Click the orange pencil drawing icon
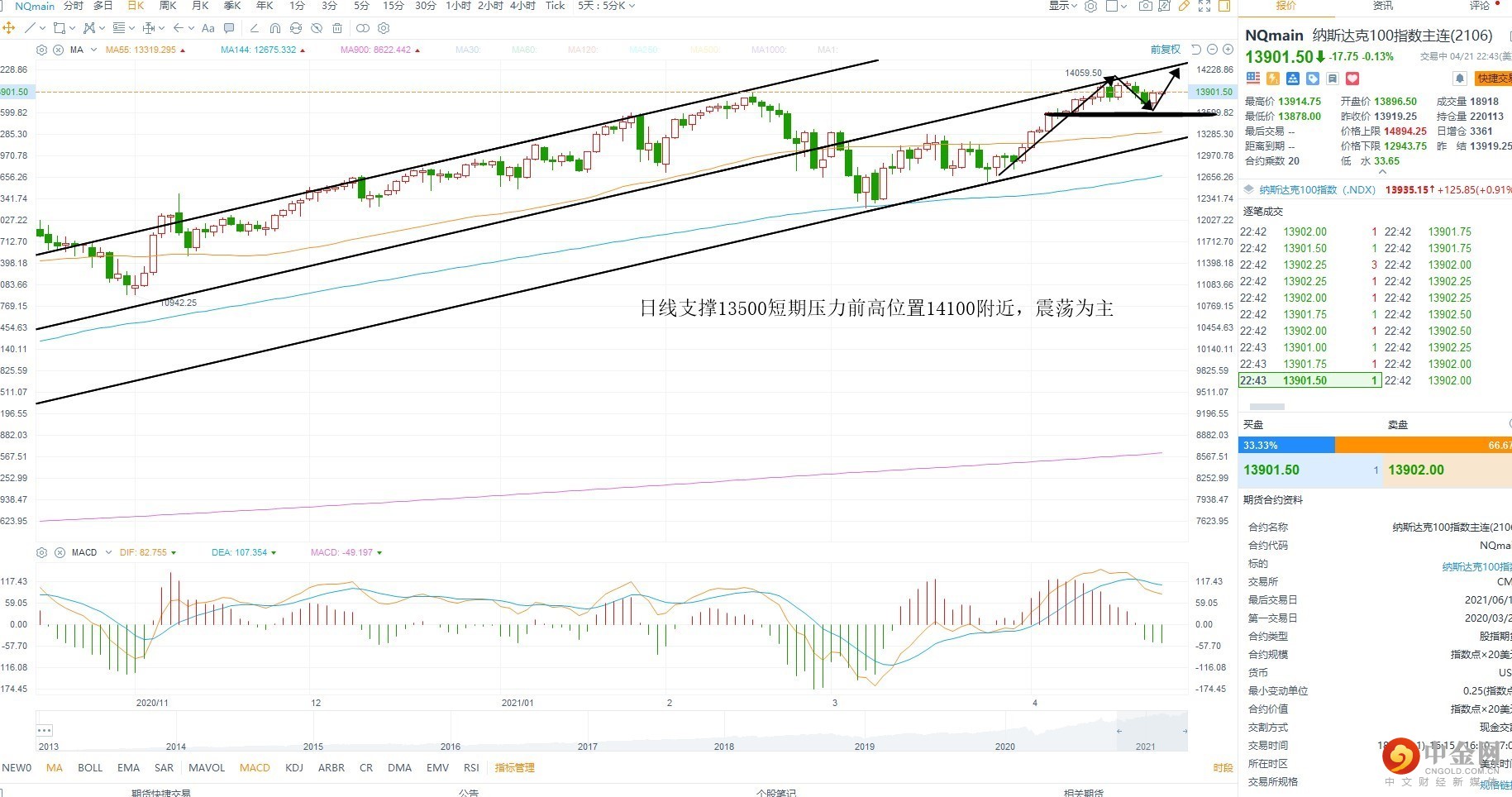The image size is (1512, 797). (x=1184, y=6)
